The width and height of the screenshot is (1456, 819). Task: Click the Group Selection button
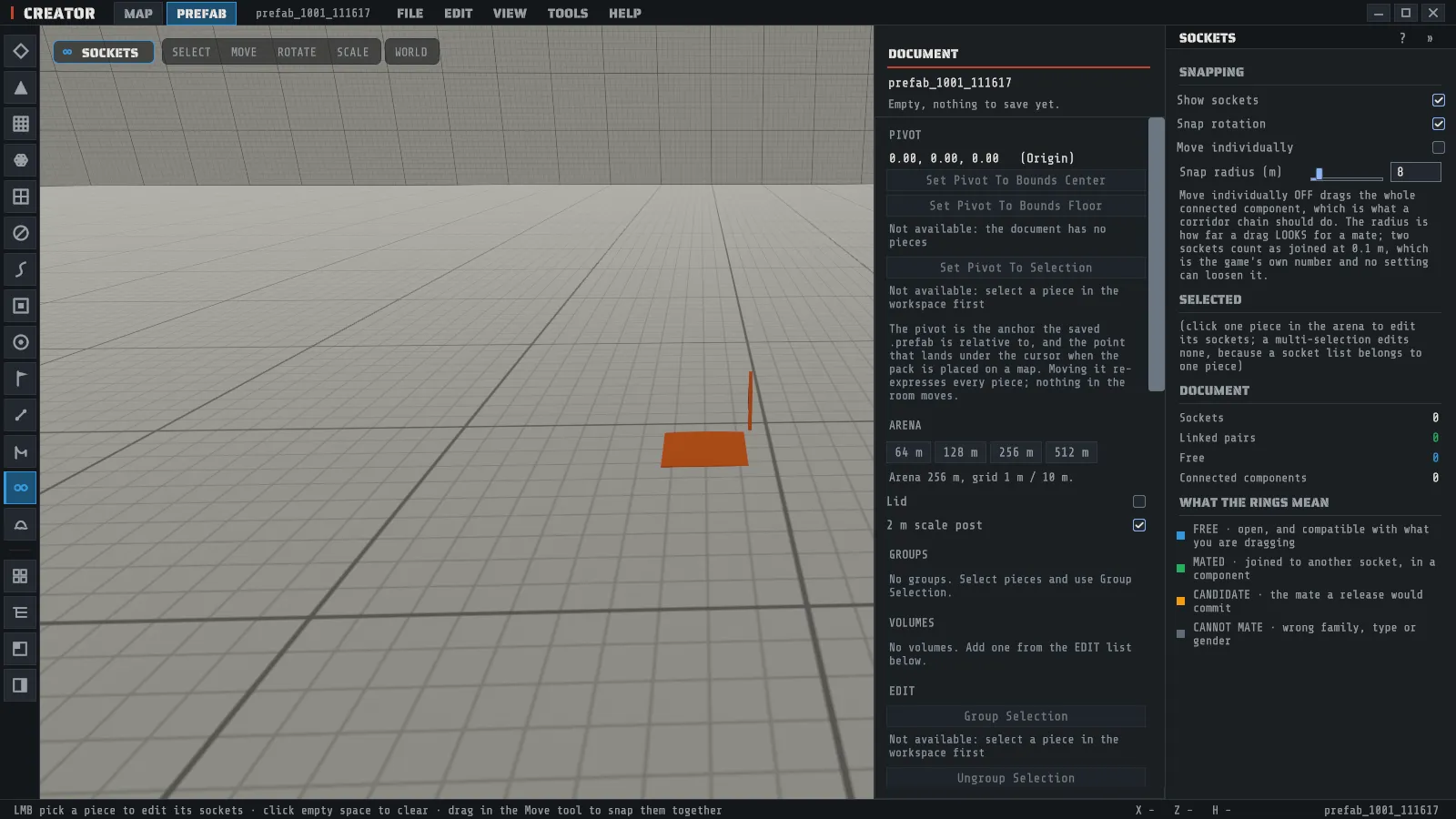click(1016, 716)
